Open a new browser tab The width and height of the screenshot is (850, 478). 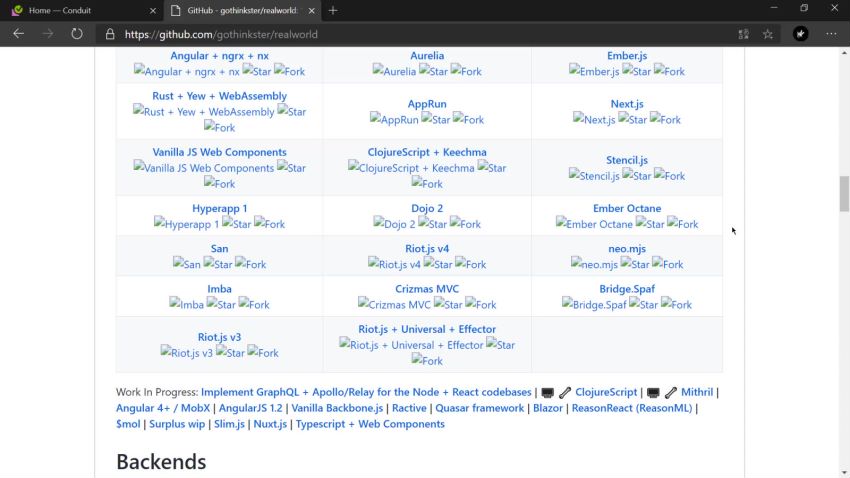point(333,10)
